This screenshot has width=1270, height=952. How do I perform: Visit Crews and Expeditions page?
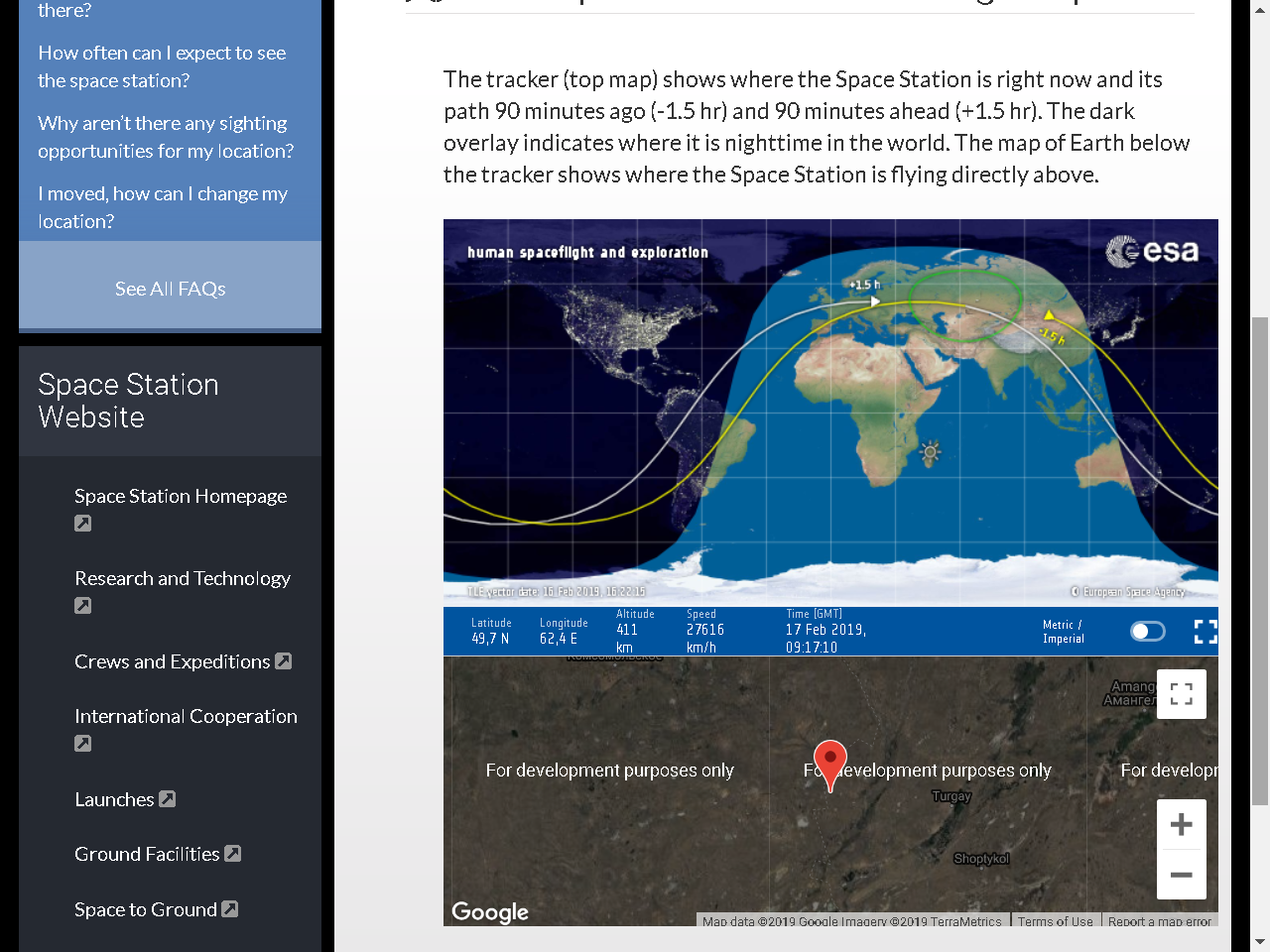pos(173,661)
